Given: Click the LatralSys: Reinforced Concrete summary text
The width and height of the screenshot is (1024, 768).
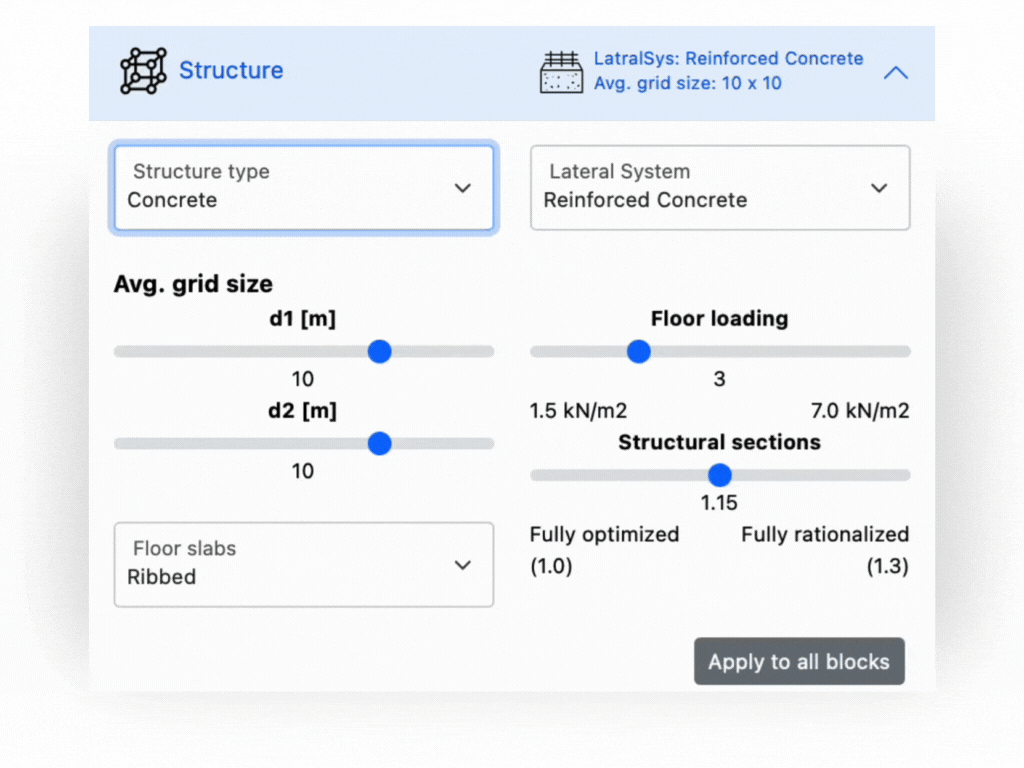Looking at the screenshot, I should [x=728, y=59].
